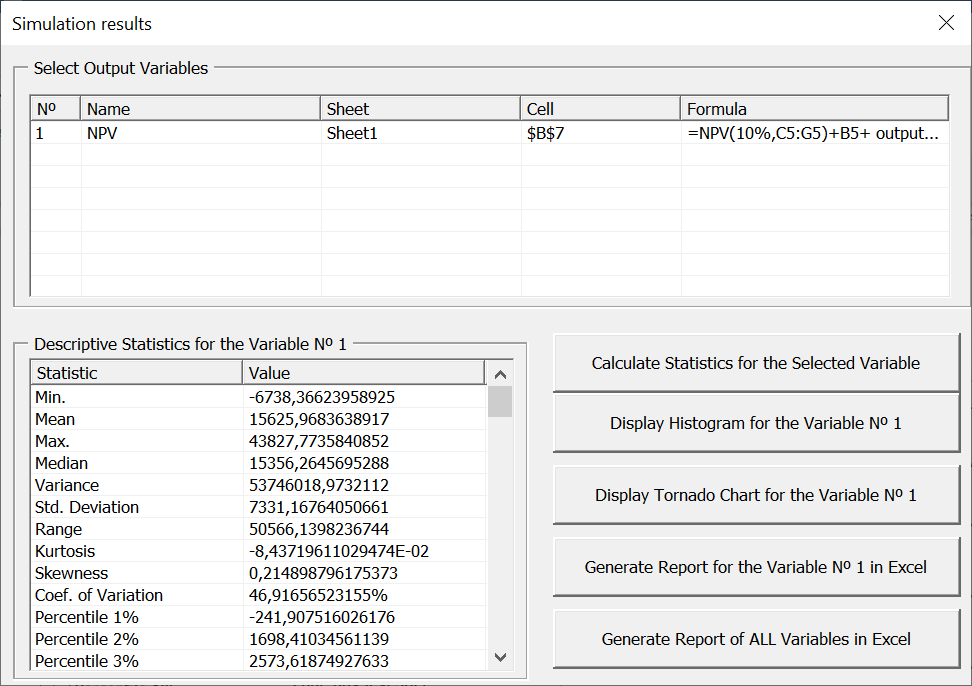Select the NPV output variable name

tap(102, 133)
